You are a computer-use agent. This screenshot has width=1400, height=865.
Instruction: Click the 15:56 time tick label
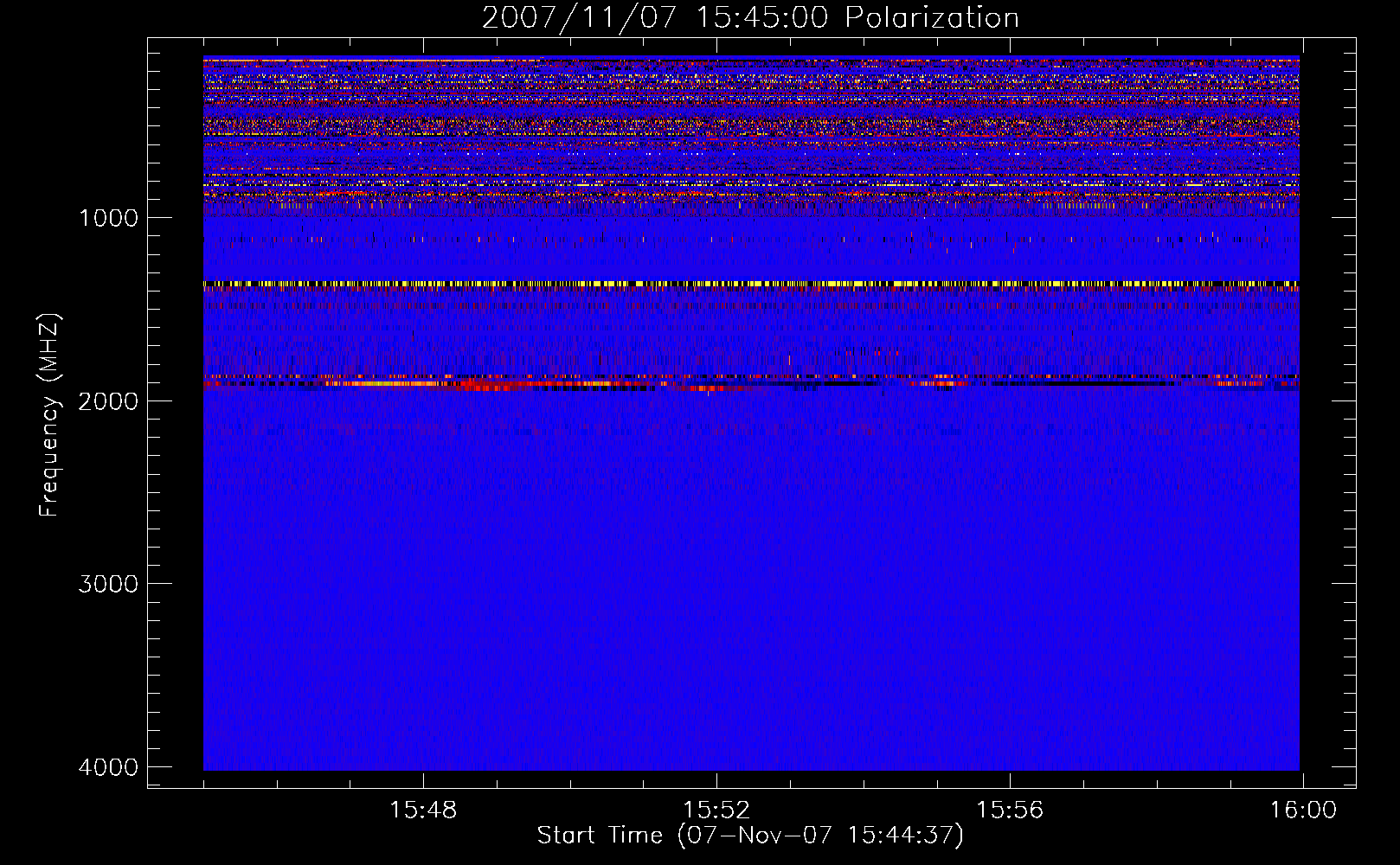tap(1010, 811)
